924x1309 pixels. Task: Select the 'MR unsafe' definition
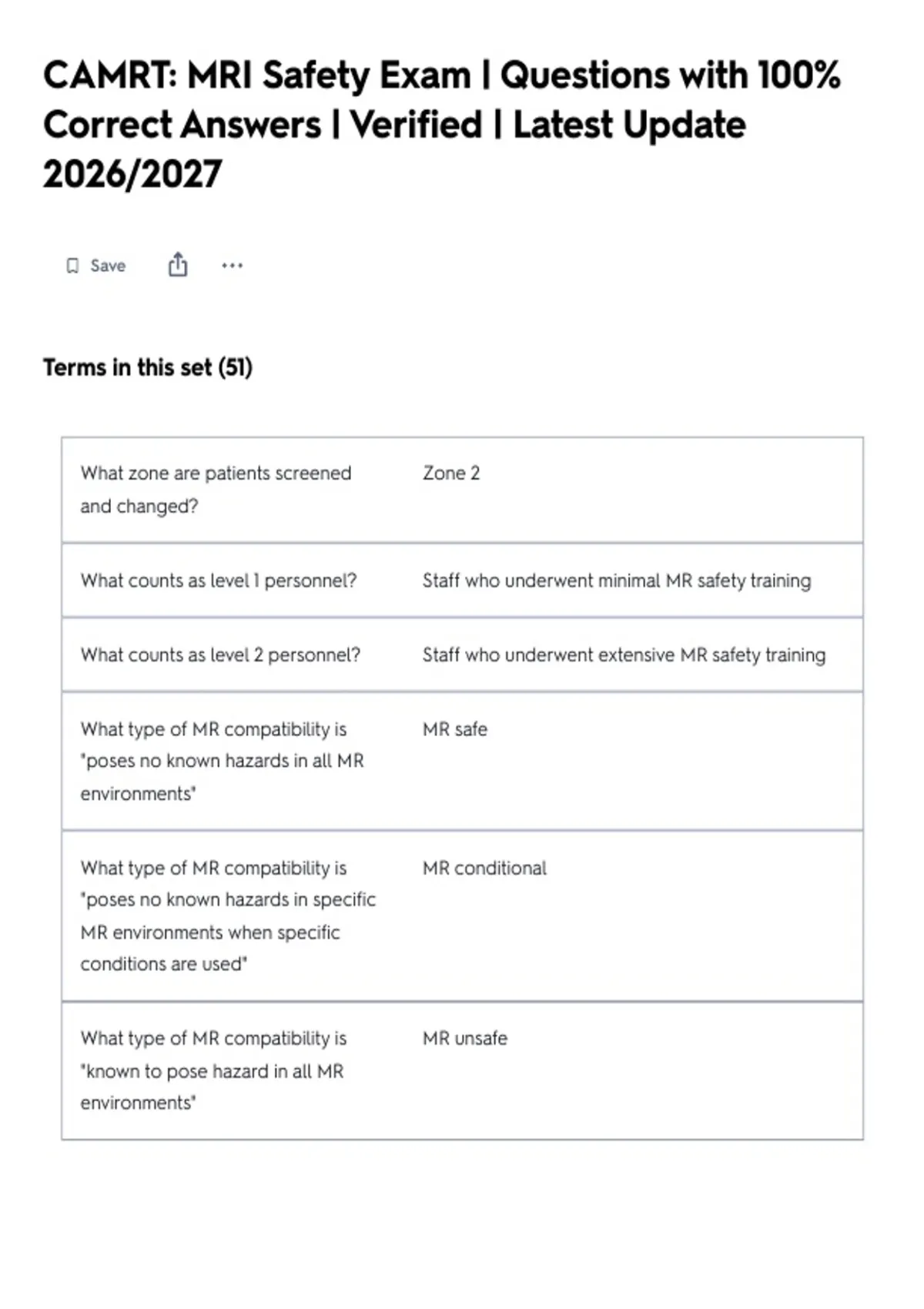click(x=465, y=1039)
